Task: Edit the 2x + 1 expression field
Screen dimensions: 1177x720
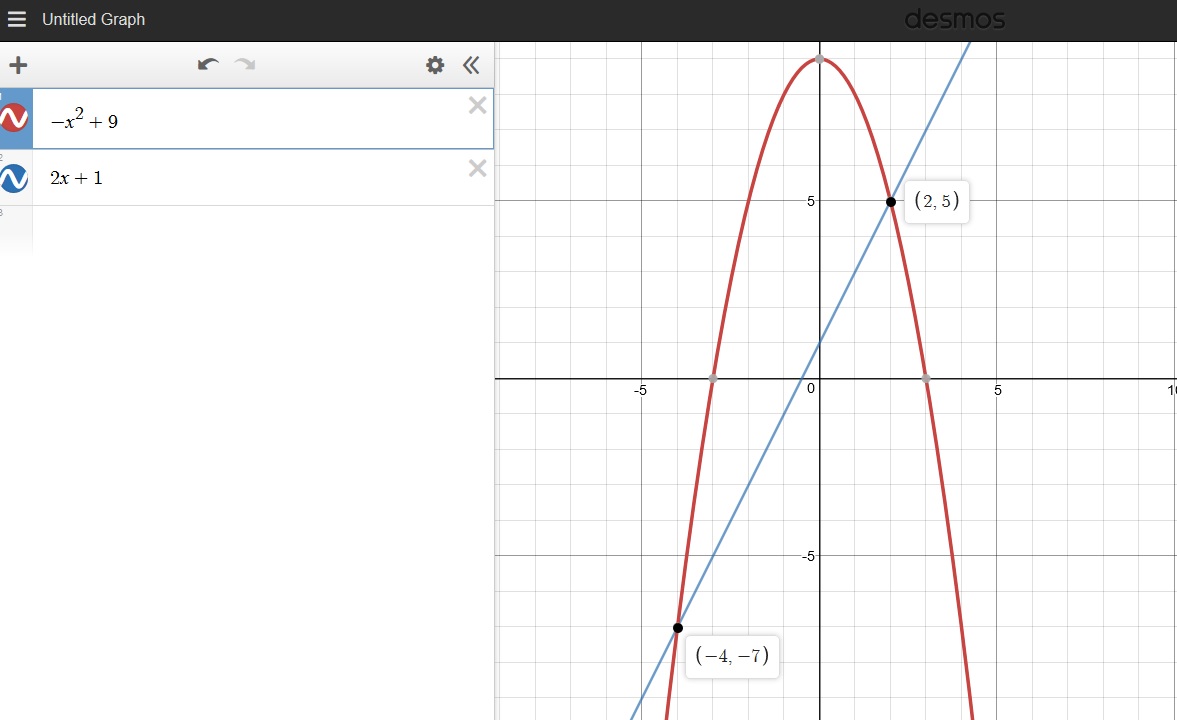Action: (x=250, y=179)
